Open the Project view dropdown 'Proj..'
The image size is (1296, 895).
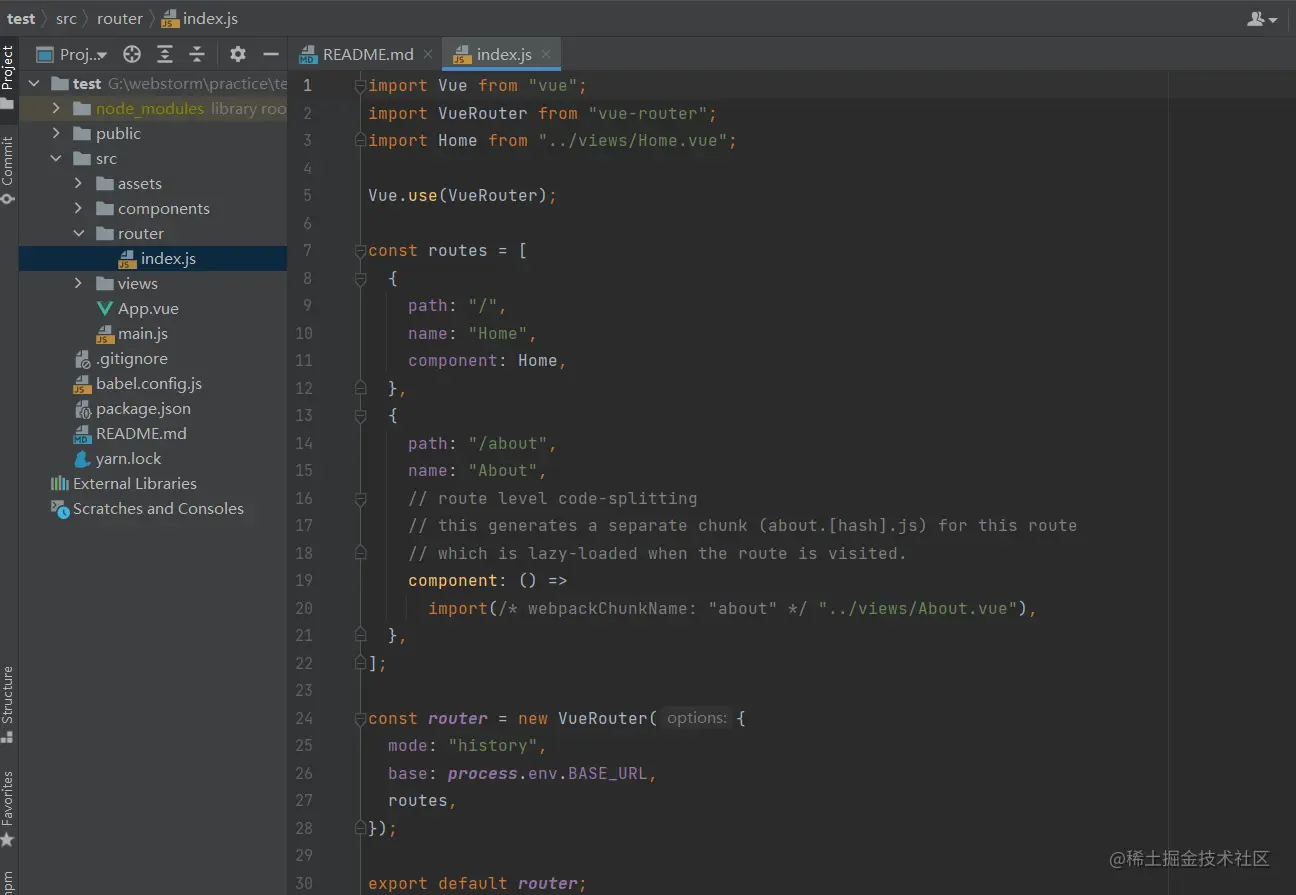[x=73, y=54]
